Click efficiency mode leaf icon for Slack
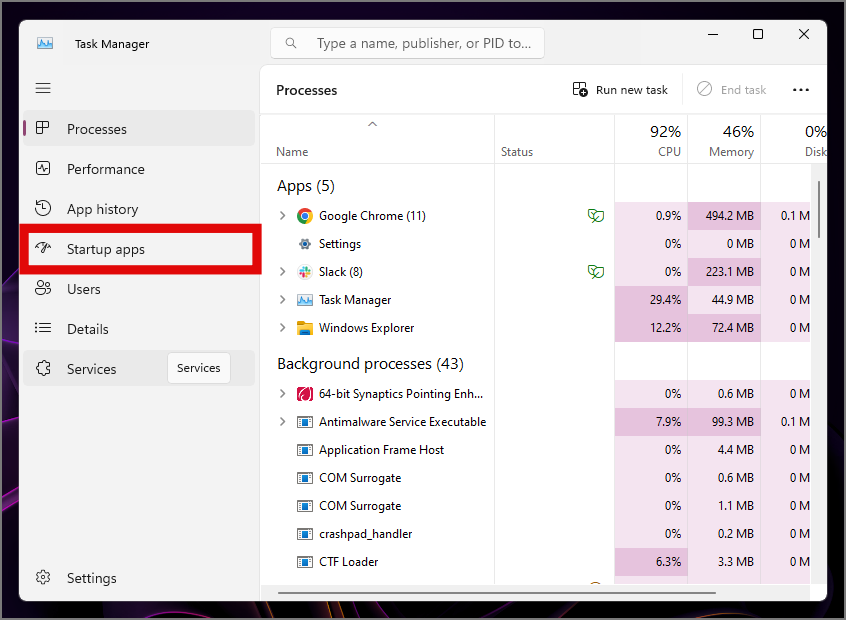The image size is (846, 620). tap(596, 271)
